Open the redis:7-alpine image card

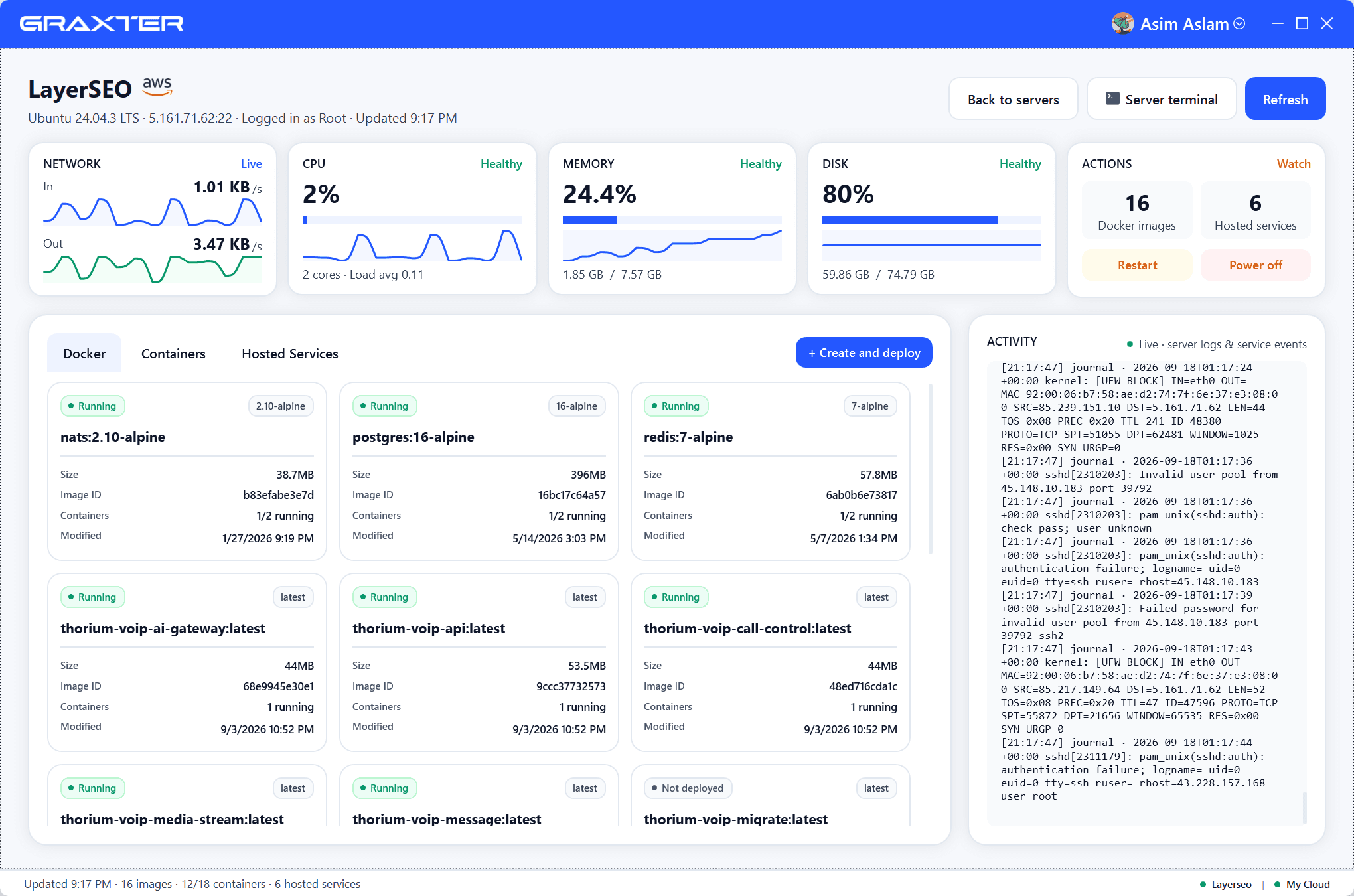click(x=771, y=471)
